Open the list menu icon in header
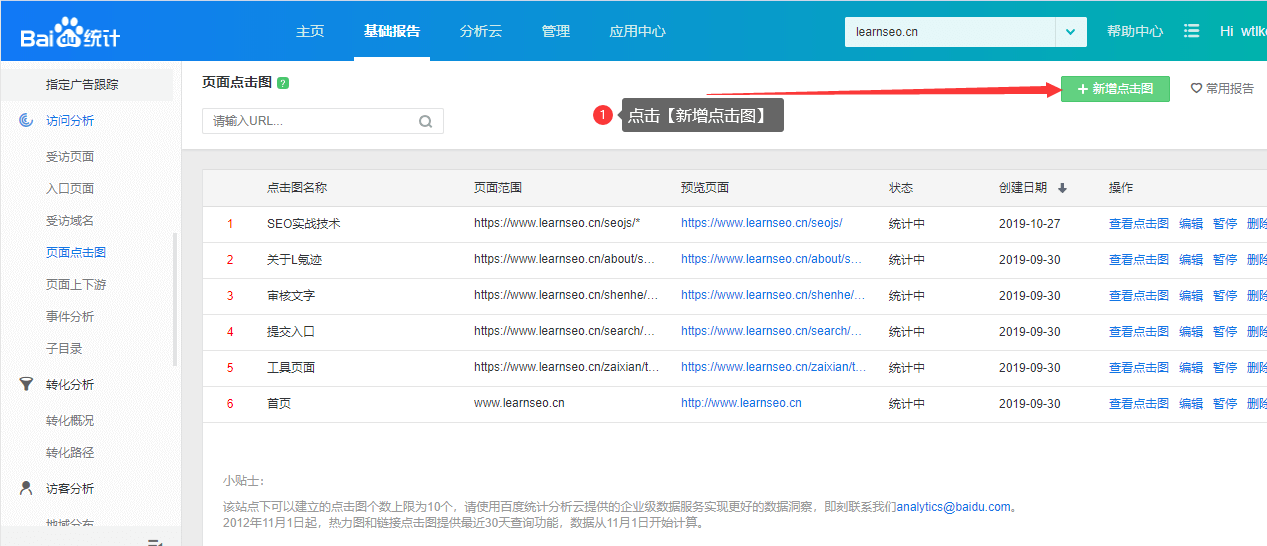Viewport: 1267px width, 546px height. pyautogui.click(x=1191, y=31)
